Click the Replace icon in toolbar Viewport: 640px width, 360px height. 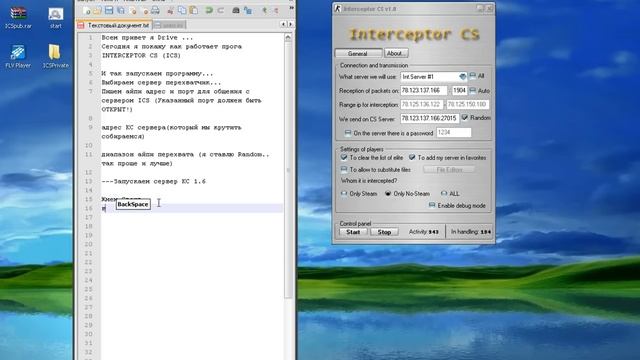(248, 10)
